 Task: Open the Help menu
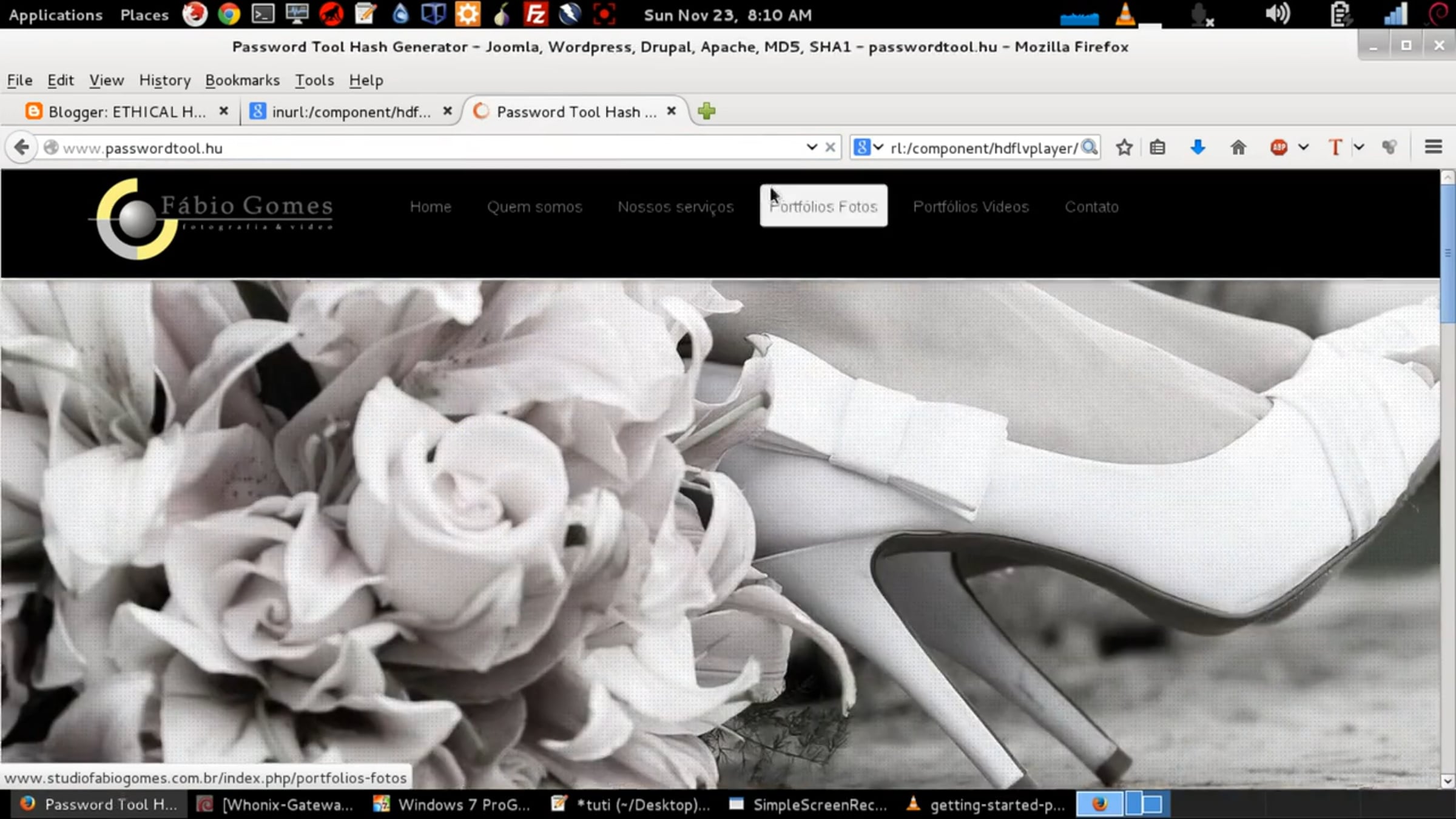click(366, 80)
